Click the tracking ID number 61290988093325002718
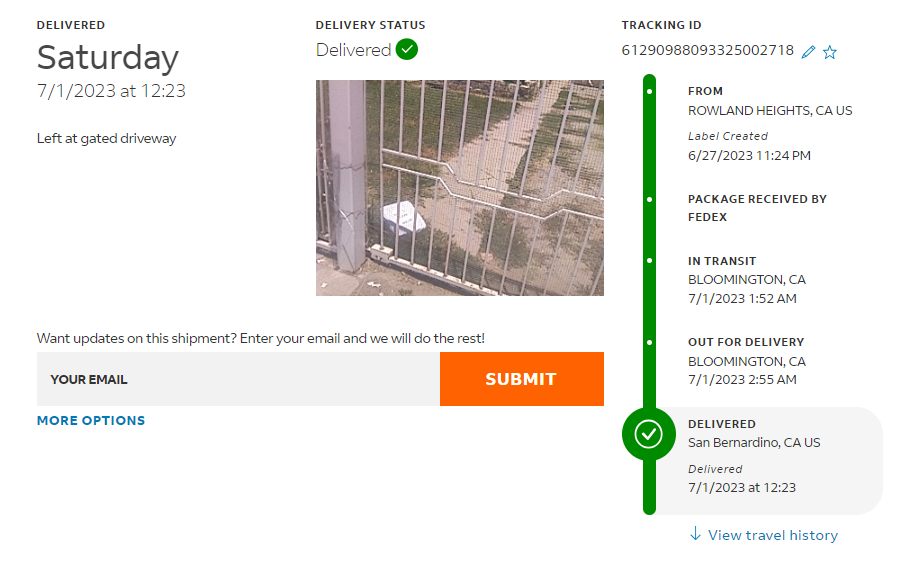This screenshot has height=579, width=922. point(708,50)
